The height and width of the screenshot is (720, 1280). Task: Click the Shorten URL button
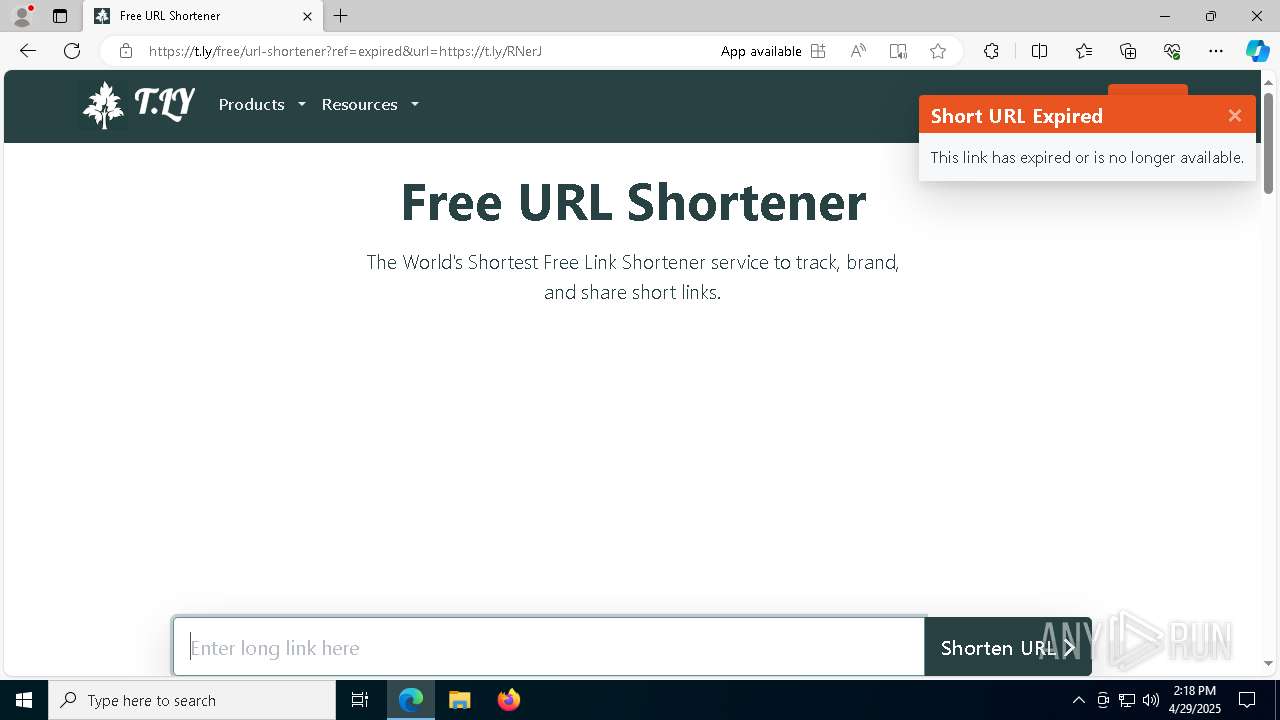click(1008, 647)
